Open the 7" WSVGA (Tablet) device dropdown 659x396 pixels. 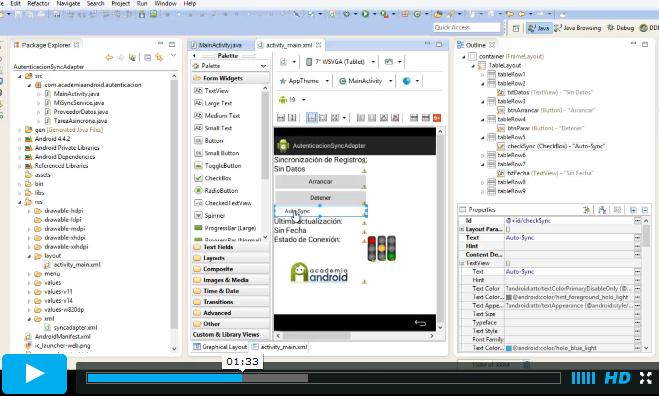pyautogui.click(x=340, y=62)
